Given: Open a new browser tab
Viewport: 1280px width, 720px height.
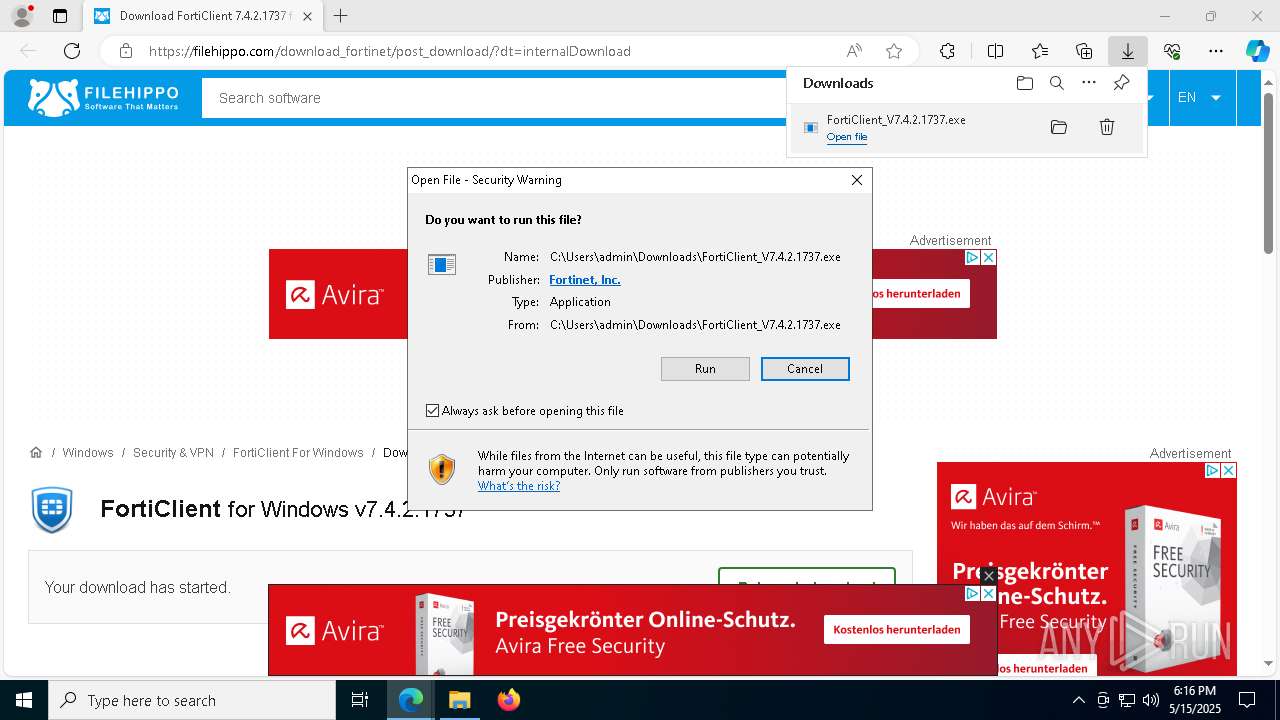Looking at the screenshot, I should click(341, 16).
